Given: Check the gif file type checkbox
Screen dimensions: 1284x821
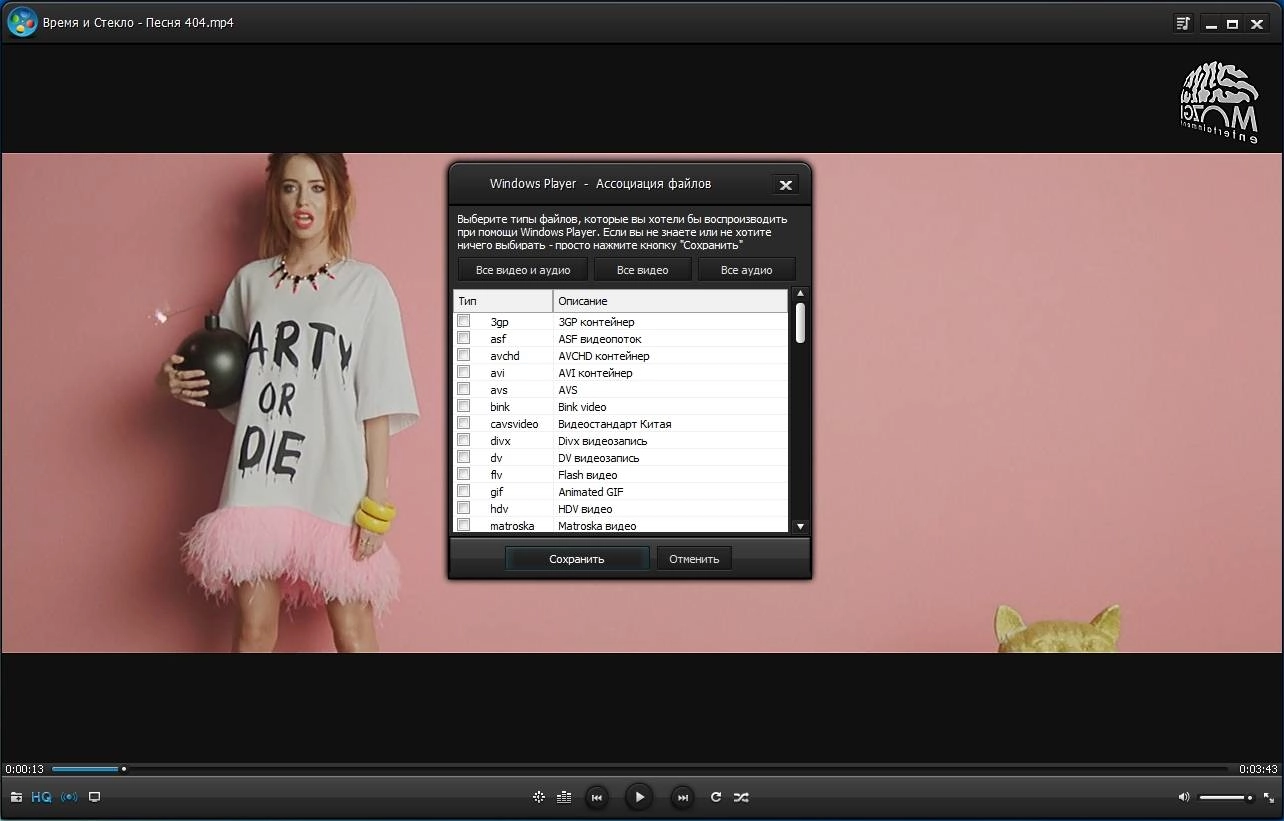Looking at the screenshot, I should pos(464,491).
